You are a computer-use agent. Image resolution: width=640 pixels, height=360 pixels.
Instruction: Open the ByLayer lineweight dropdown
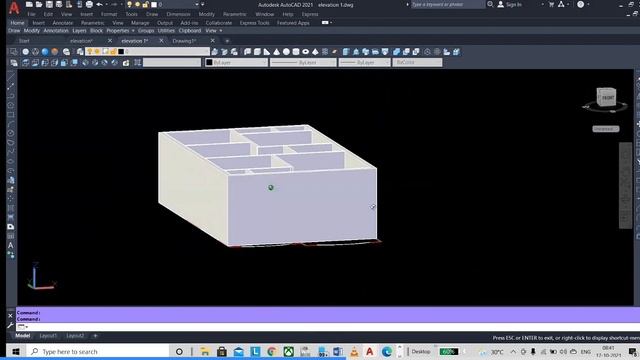tap(364, 62)
